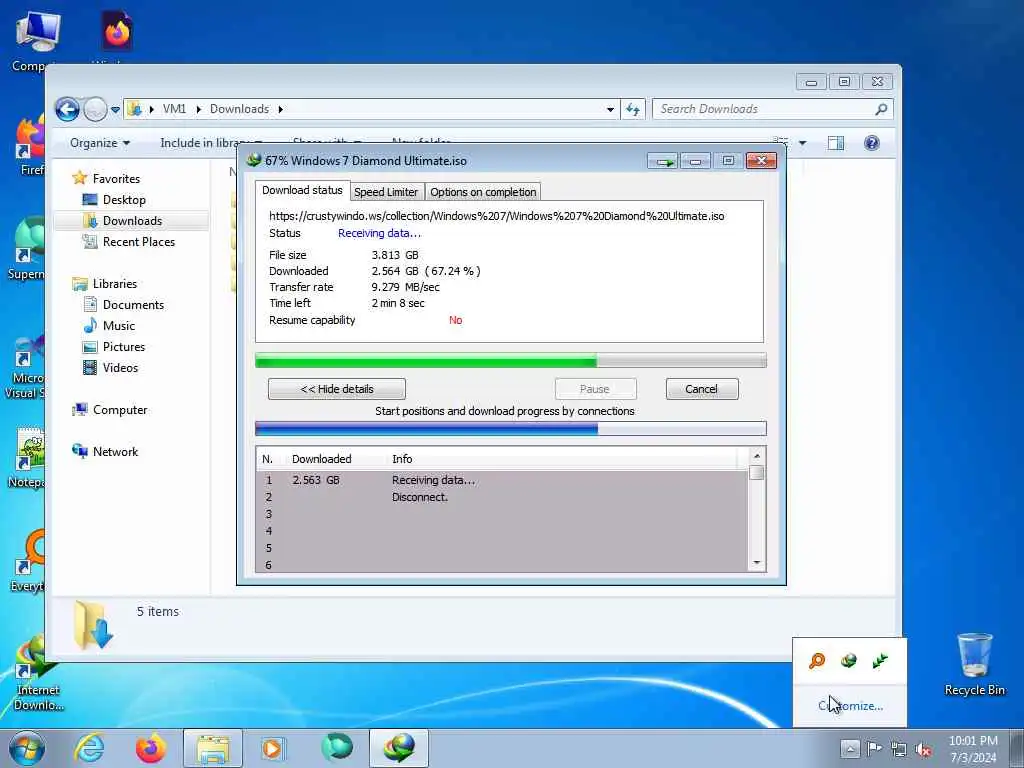Toggle the Explorer preview pane

coord(836,143)
